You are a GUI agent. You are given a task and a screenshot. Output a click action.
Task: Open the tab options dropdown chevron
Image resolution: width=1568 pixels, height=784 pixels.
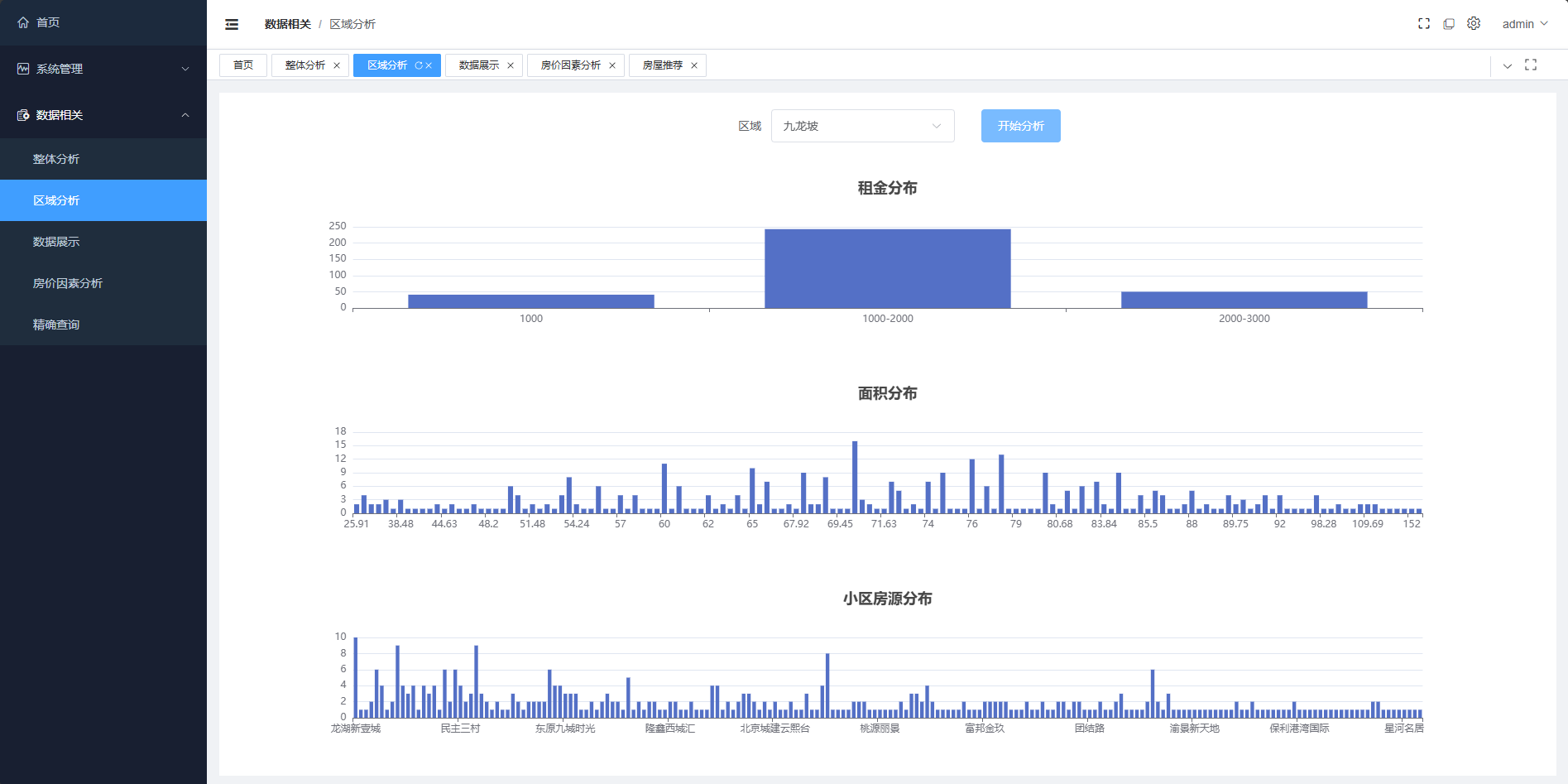pyautogui.click(x=1508, y=65)
